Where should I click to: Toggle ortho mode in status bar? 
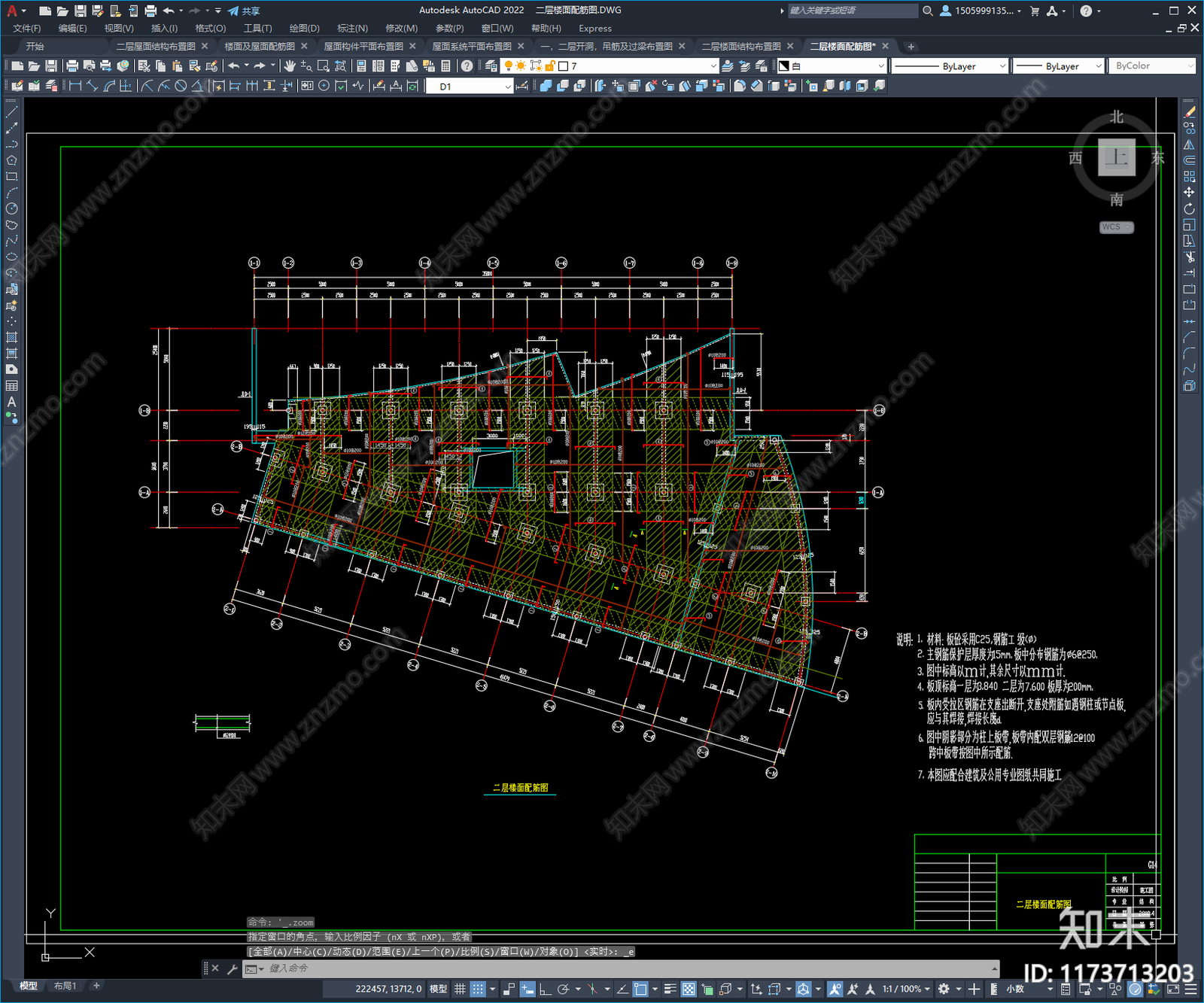pos(545,989)
